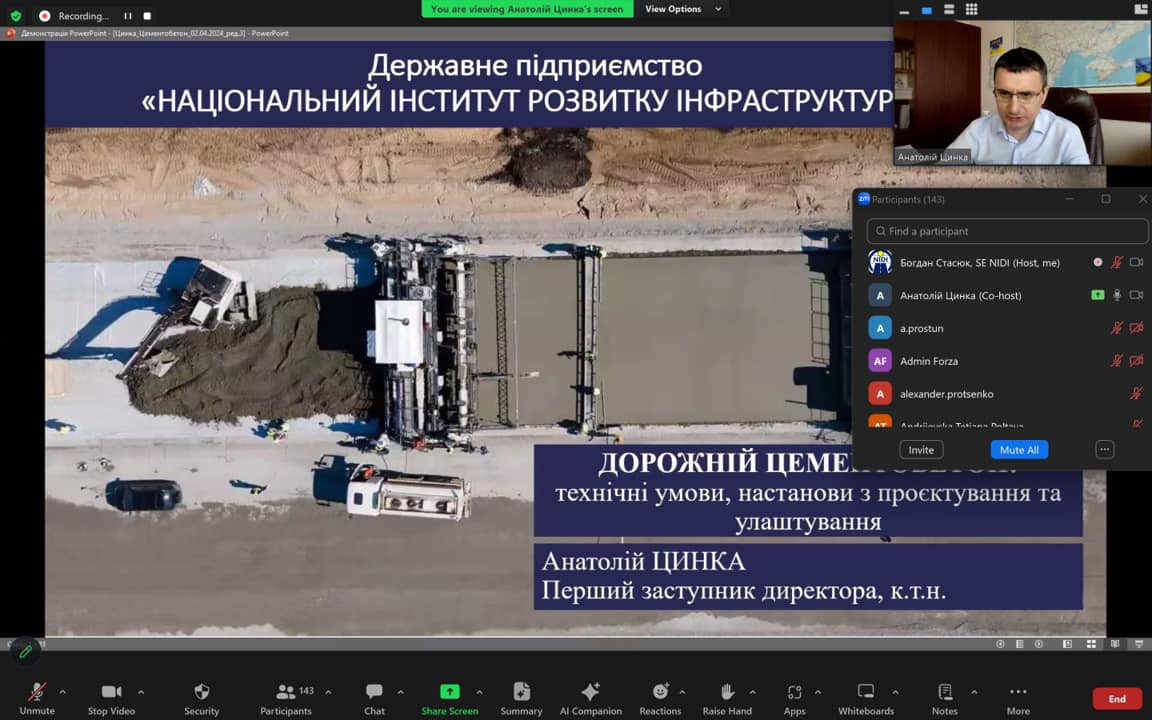Click the Find a participant search field
This screenshot has width=1152, height=720.
1007,231
